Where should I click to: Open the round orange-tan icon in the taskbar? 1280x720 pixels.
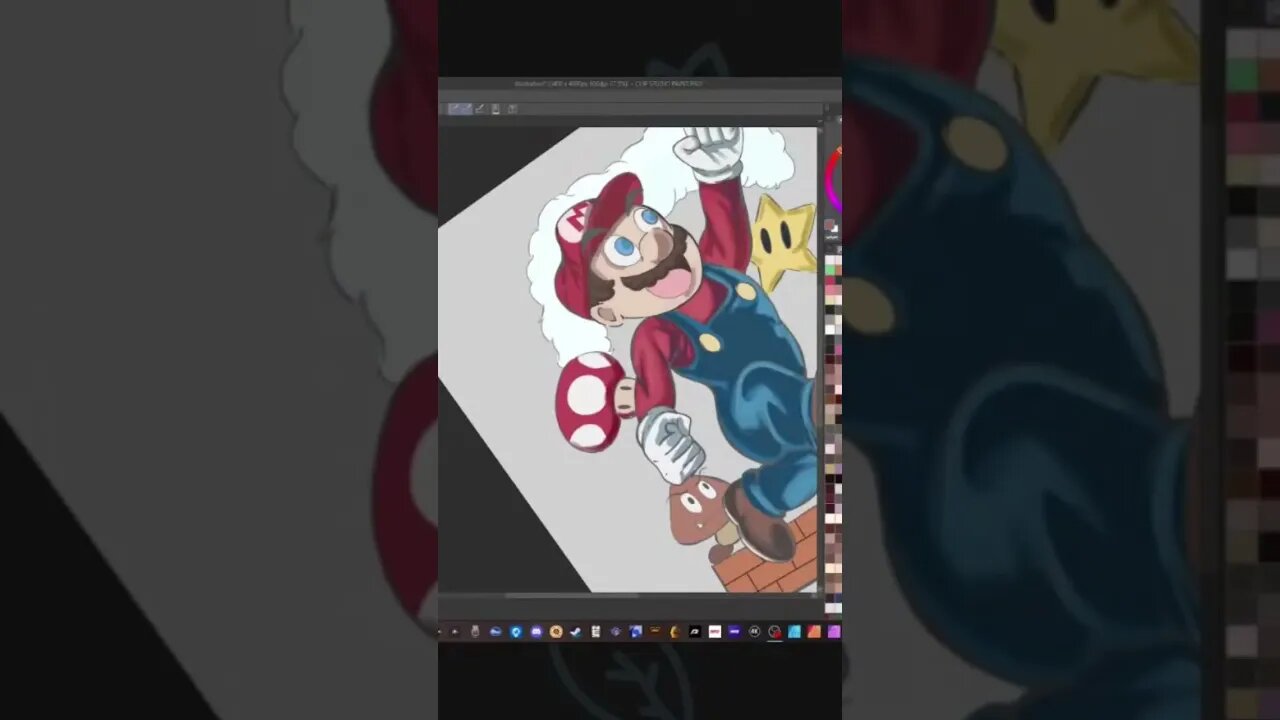pyautogui.click(x=556, y=632)
